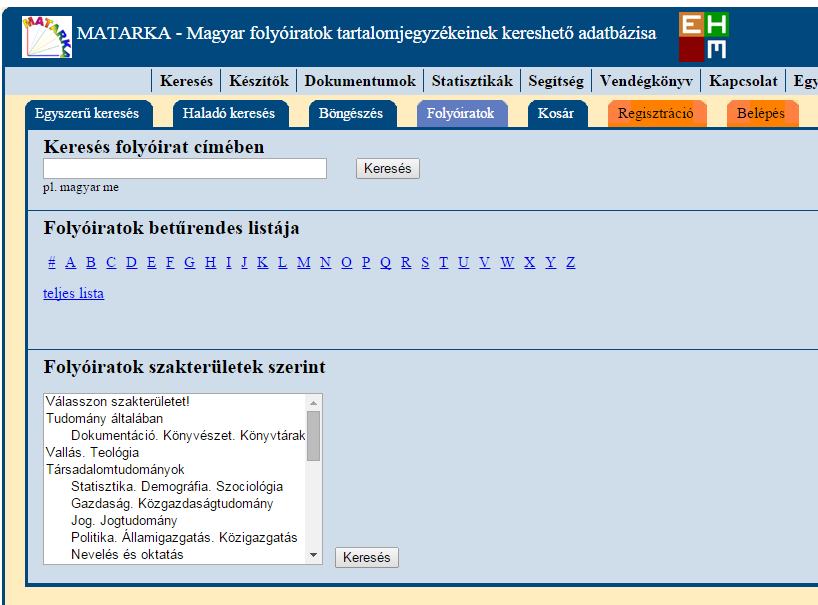This screenshot has width=818, height=605.
Task: Click subject list scrollbar up arrow
Action: (314, 403)
